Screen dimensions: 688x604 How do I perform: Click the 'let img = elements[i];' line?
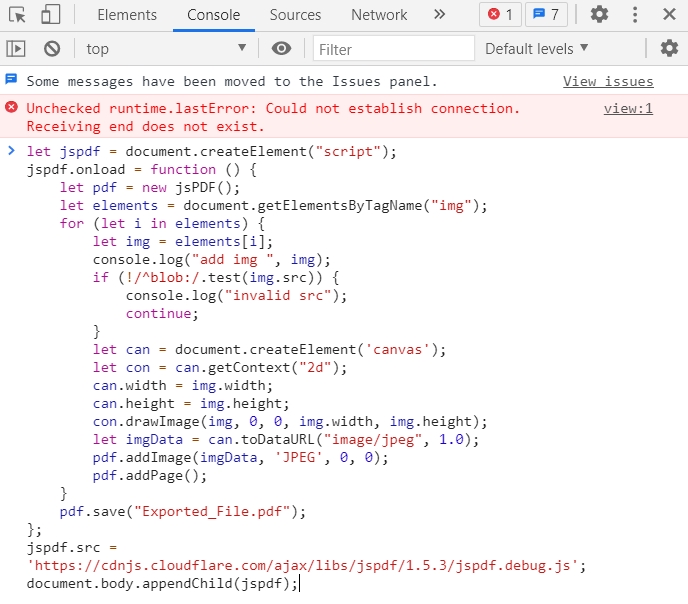(183, 242)
